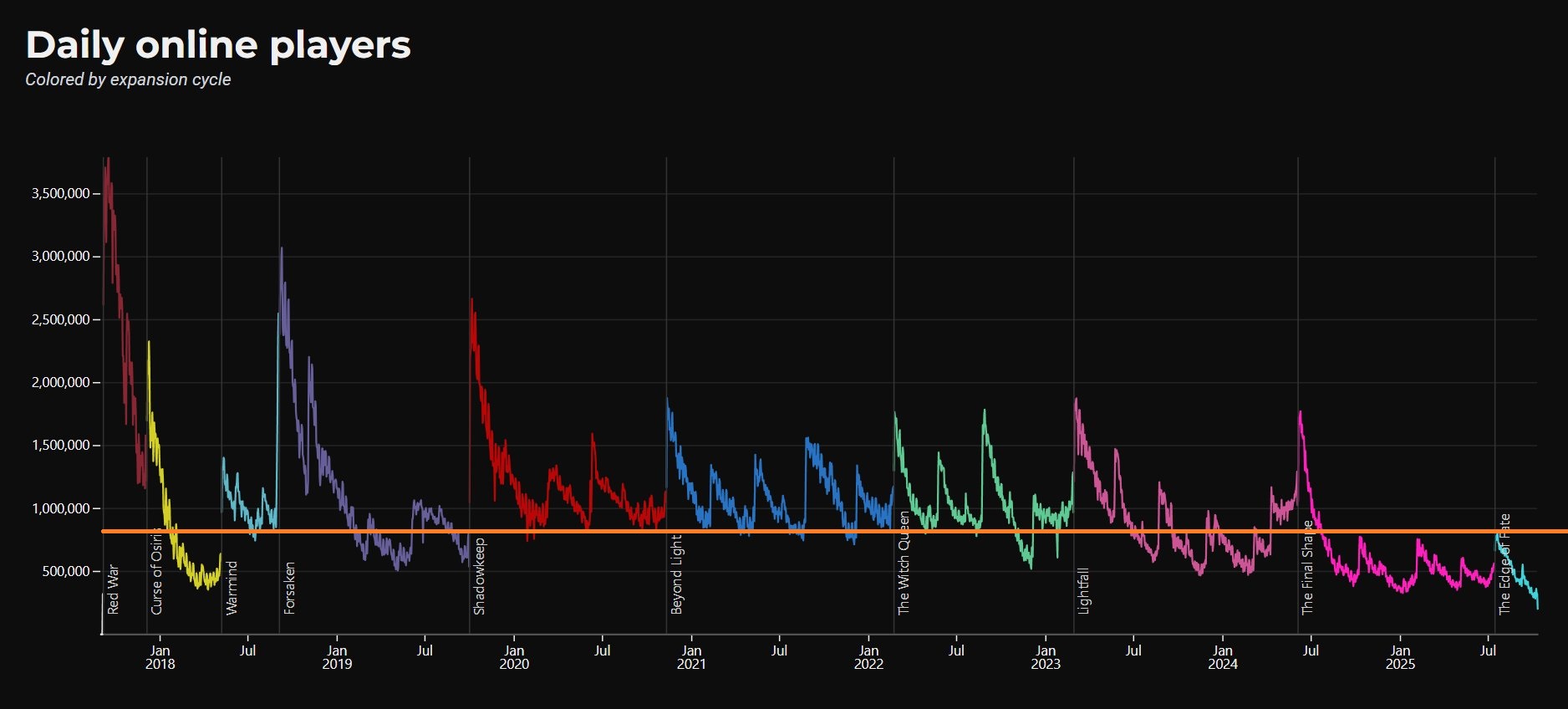Click the Beyond Light marker label
Viewport: 1568px width, 709px height.
click(x=677, y=574)
